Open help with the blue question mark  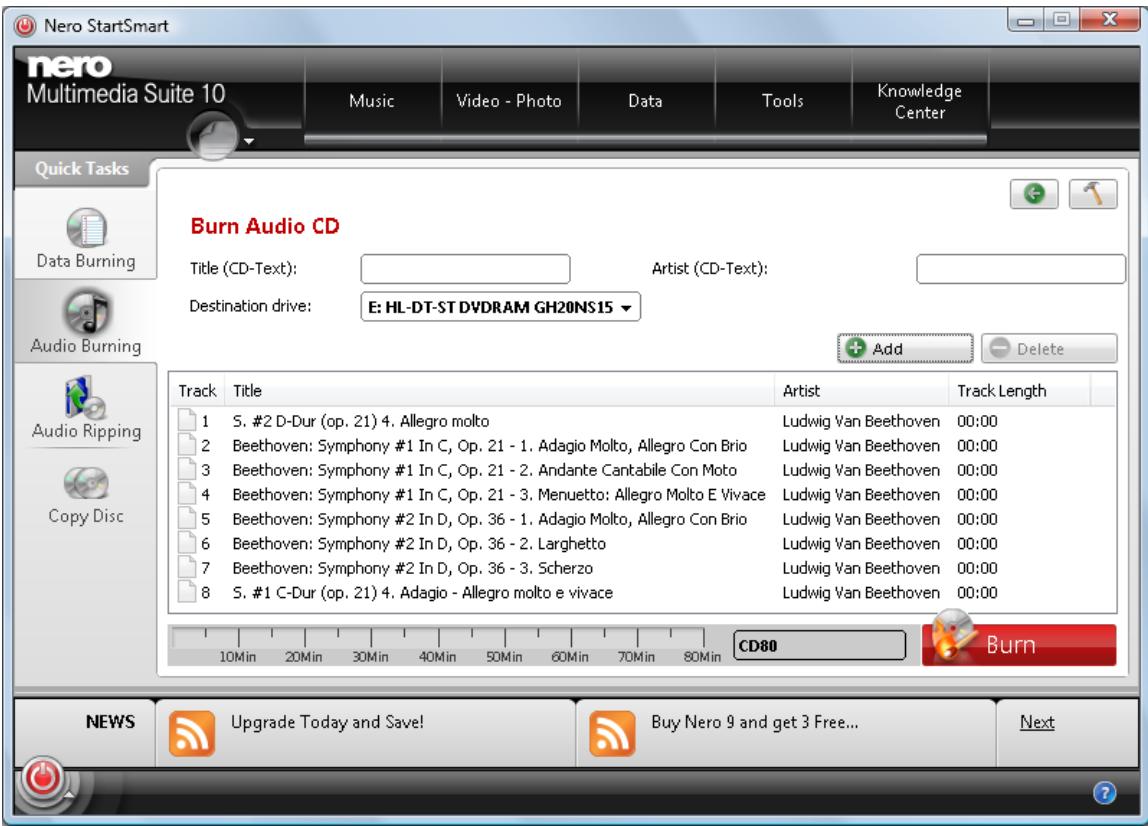(1104, 792)
